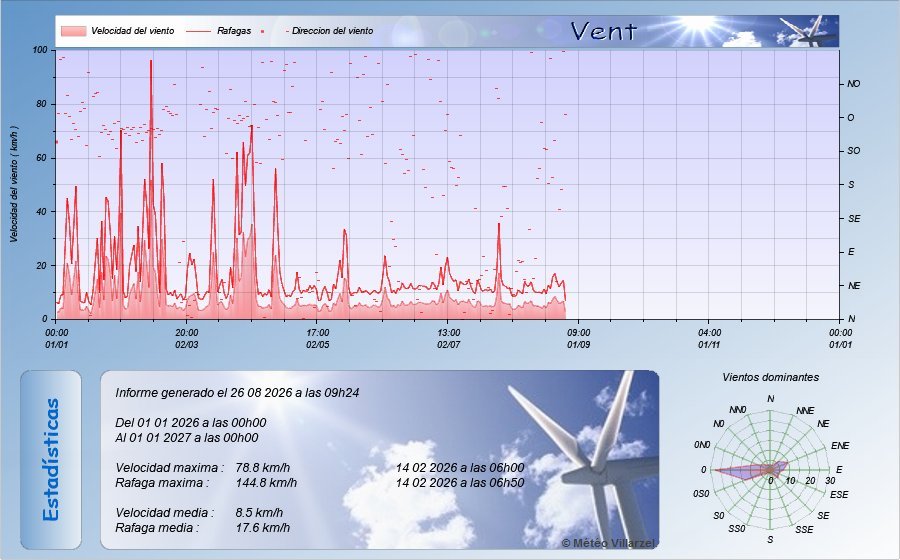The height and width of the screenshot is (560, 900).
Task: Click the Rafagas legend line
Action: [199, 31]
